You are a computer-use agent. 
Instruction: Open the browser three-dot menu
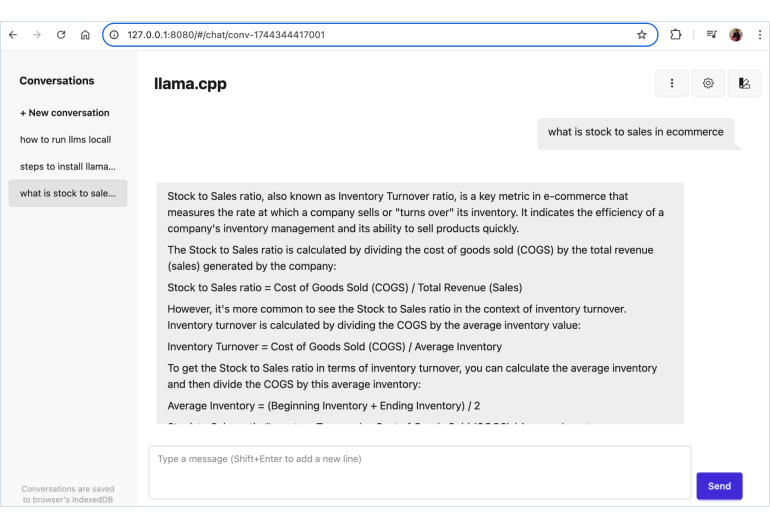pos(760,35)
